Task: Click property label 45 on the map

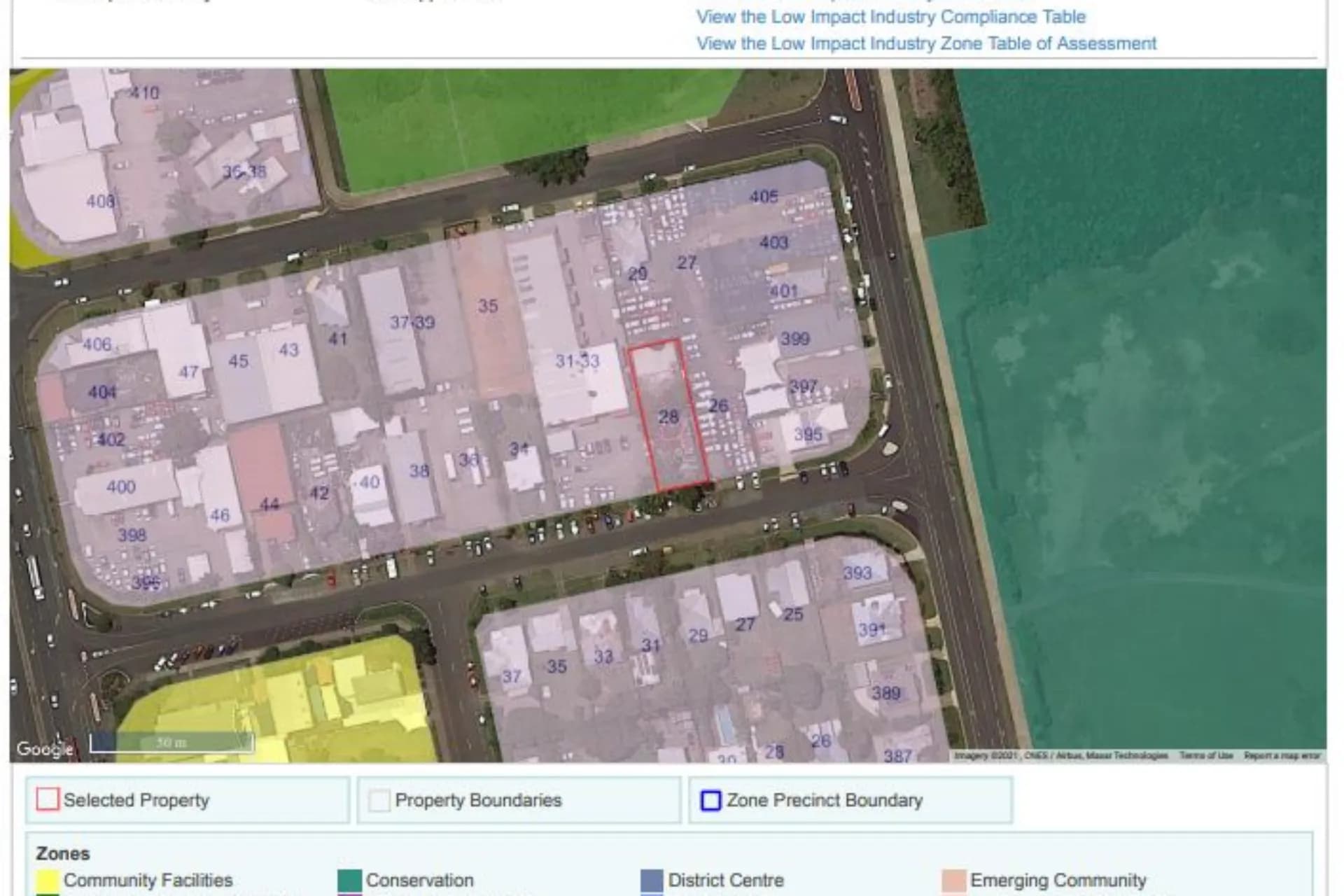Action: coord(238,361)
